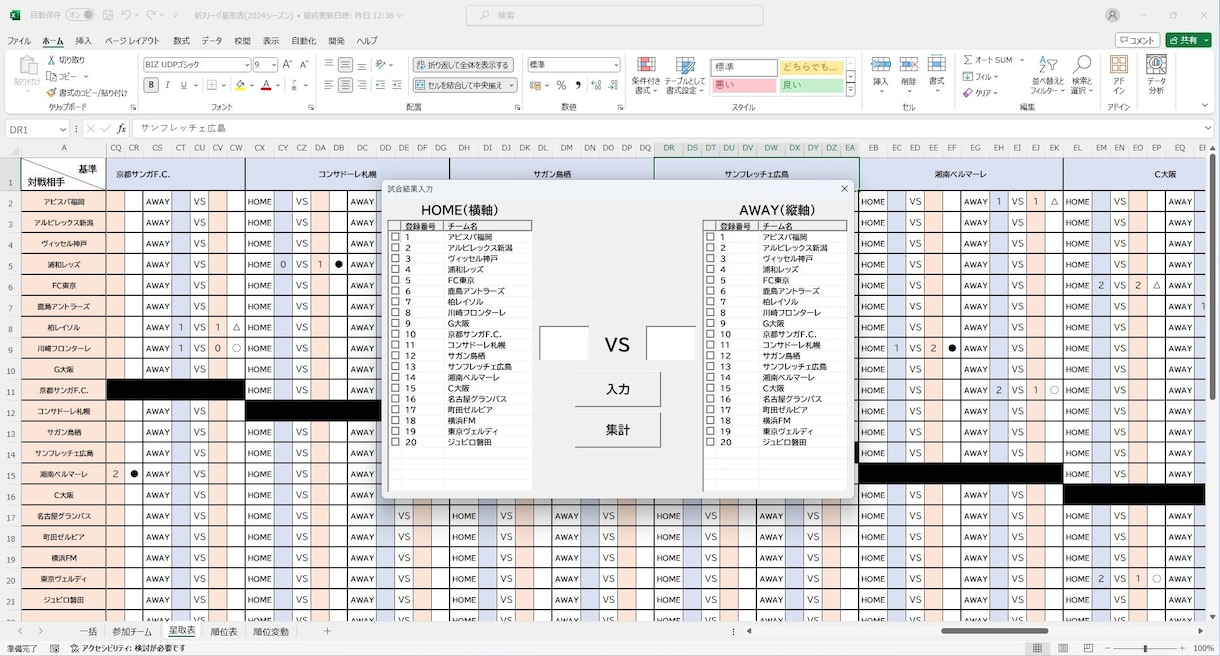
Task: Switch to the 参加チーム sheet tab
Action: click(x=131, y=632)
